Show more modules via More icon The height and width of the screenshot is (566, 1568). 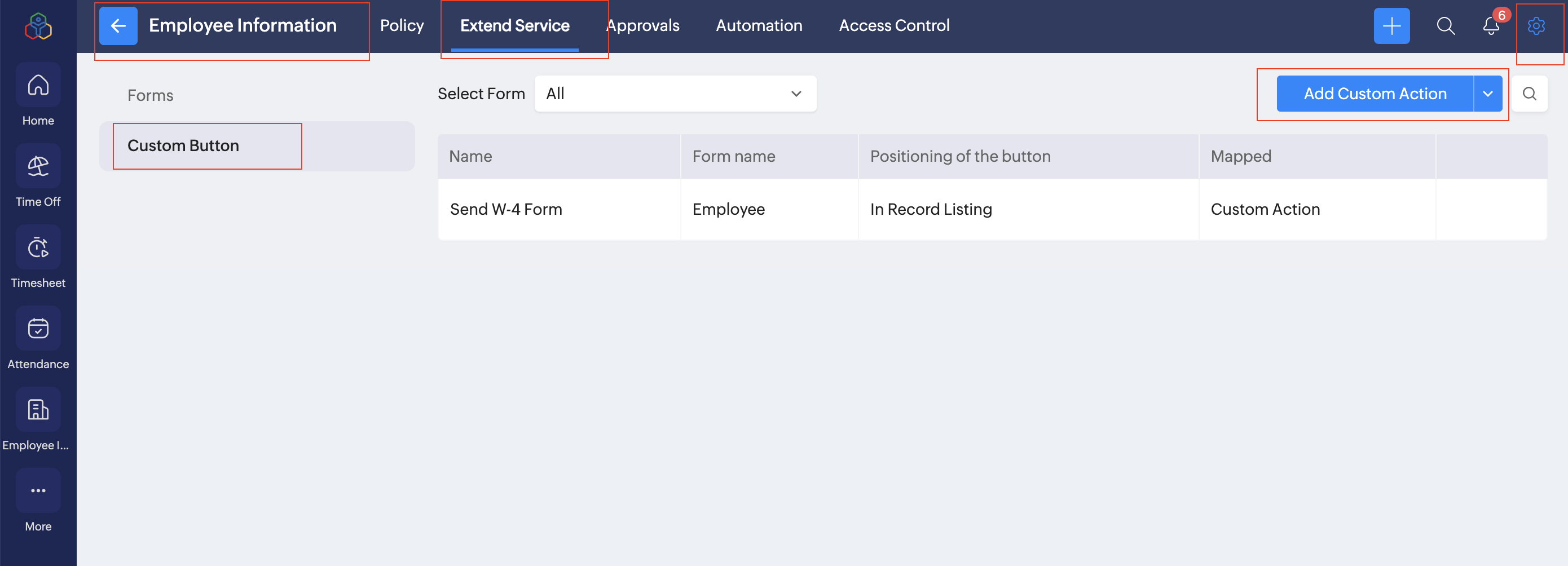(38, 490)
